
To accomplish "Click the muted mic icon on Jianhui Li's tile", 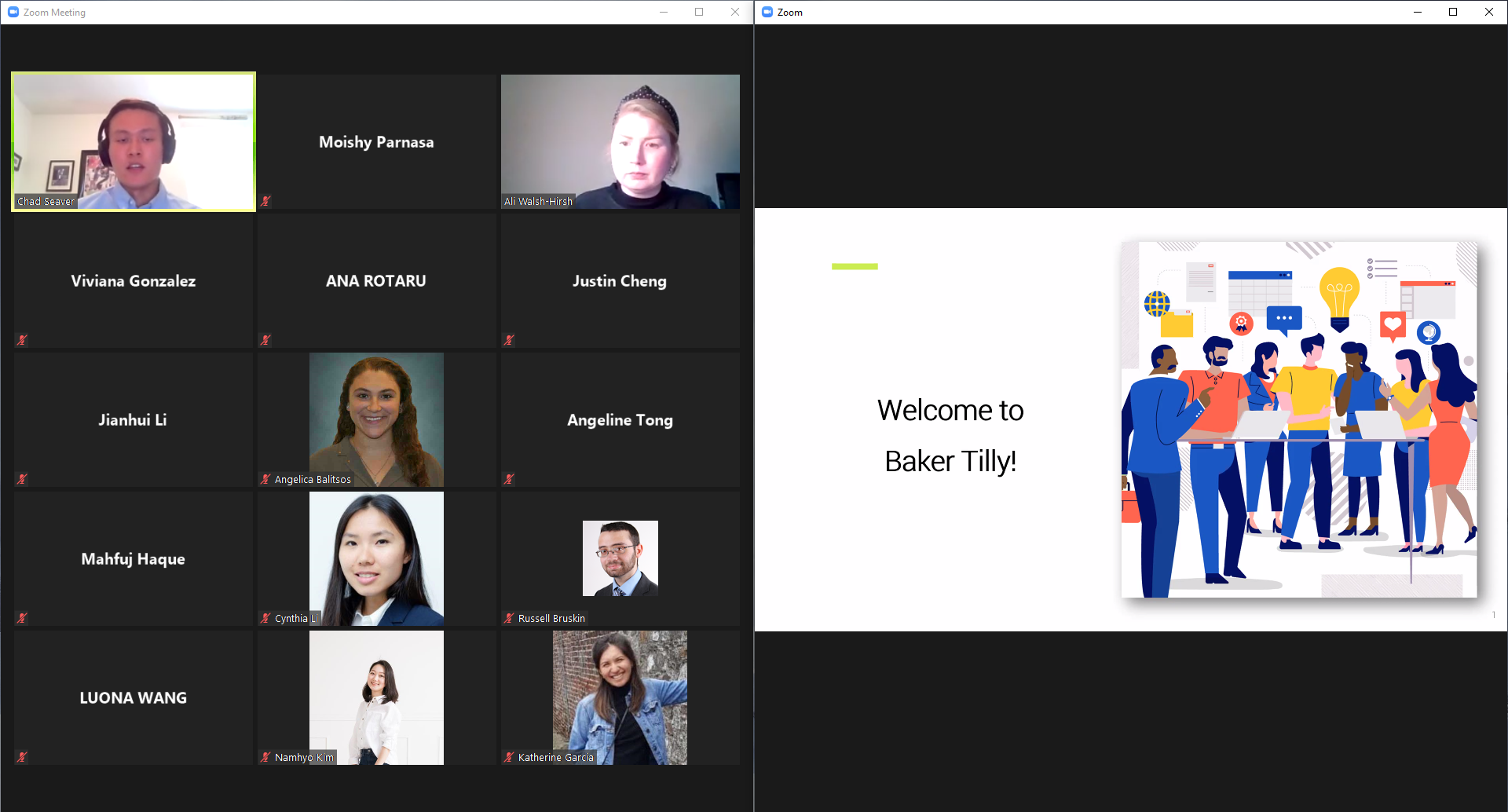I will tap(22, 479).
